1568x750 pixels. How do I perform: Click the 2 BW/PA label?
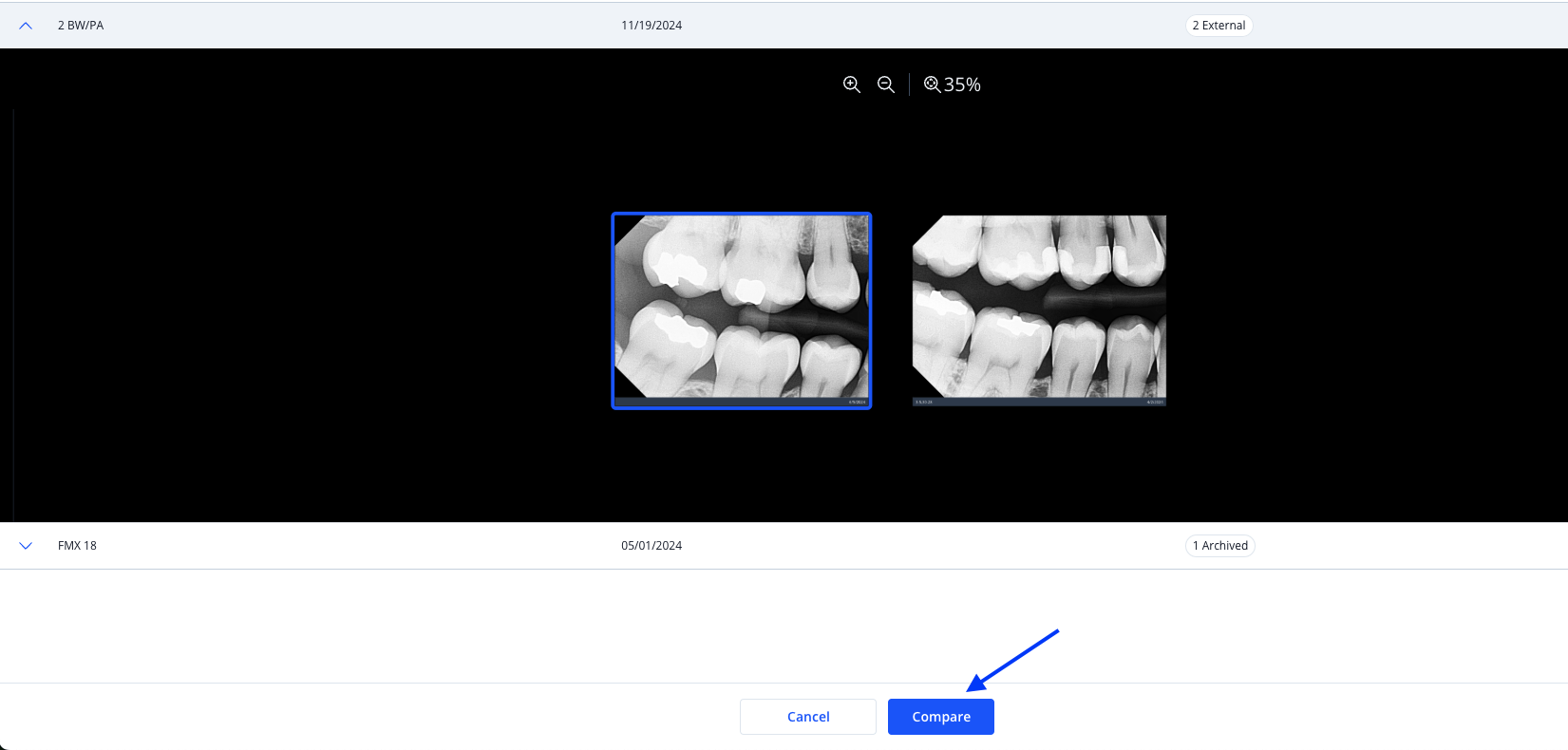(x=81, y=26)
